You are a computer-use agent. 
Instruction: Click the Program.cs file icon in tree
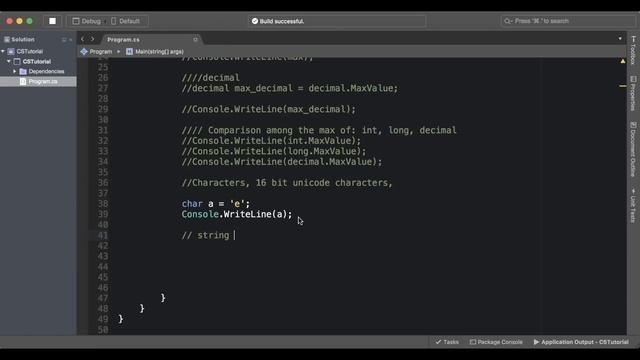[23, 82]
